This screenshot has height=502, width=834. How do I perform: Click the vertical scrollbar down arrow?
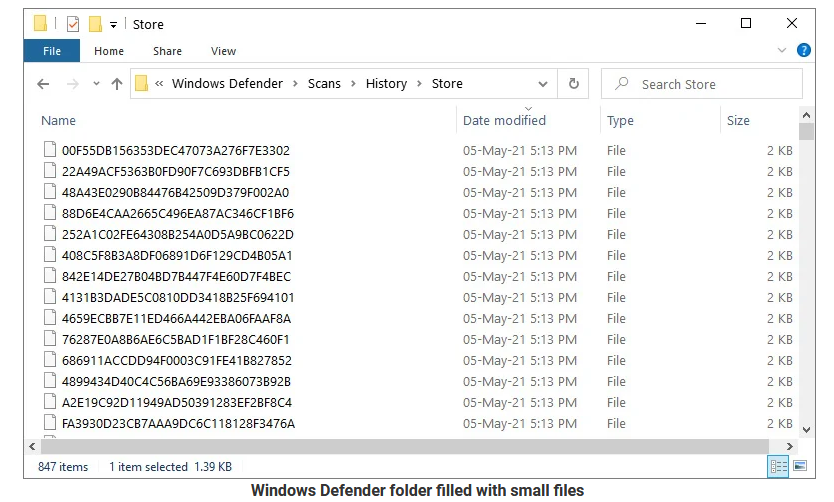pyautogui.click(x=806, y=430)
